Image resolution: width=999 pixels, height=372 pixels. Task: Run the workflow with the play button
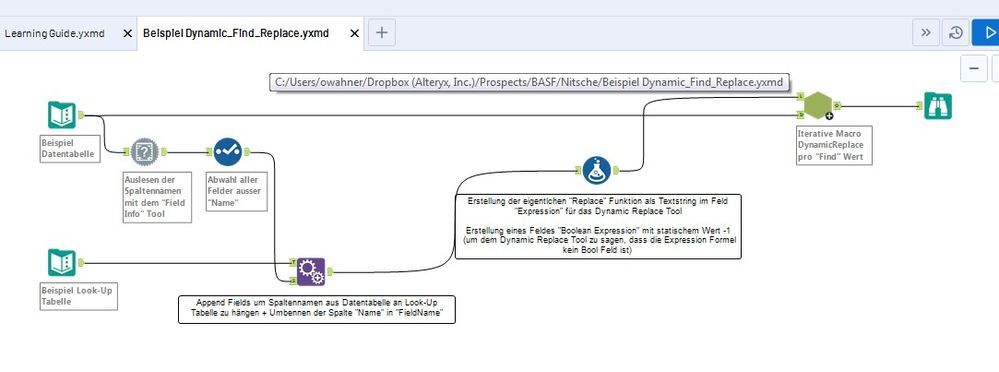point(986,33)
